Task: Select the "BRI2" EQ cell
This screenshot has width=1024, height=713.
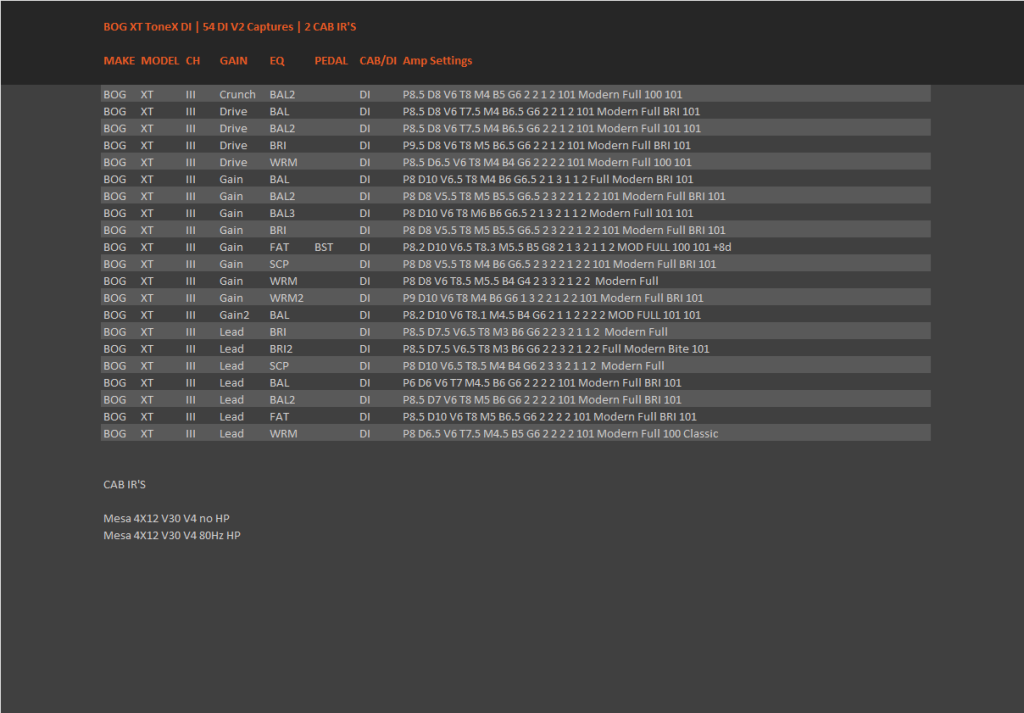Action: click(281, 349)
